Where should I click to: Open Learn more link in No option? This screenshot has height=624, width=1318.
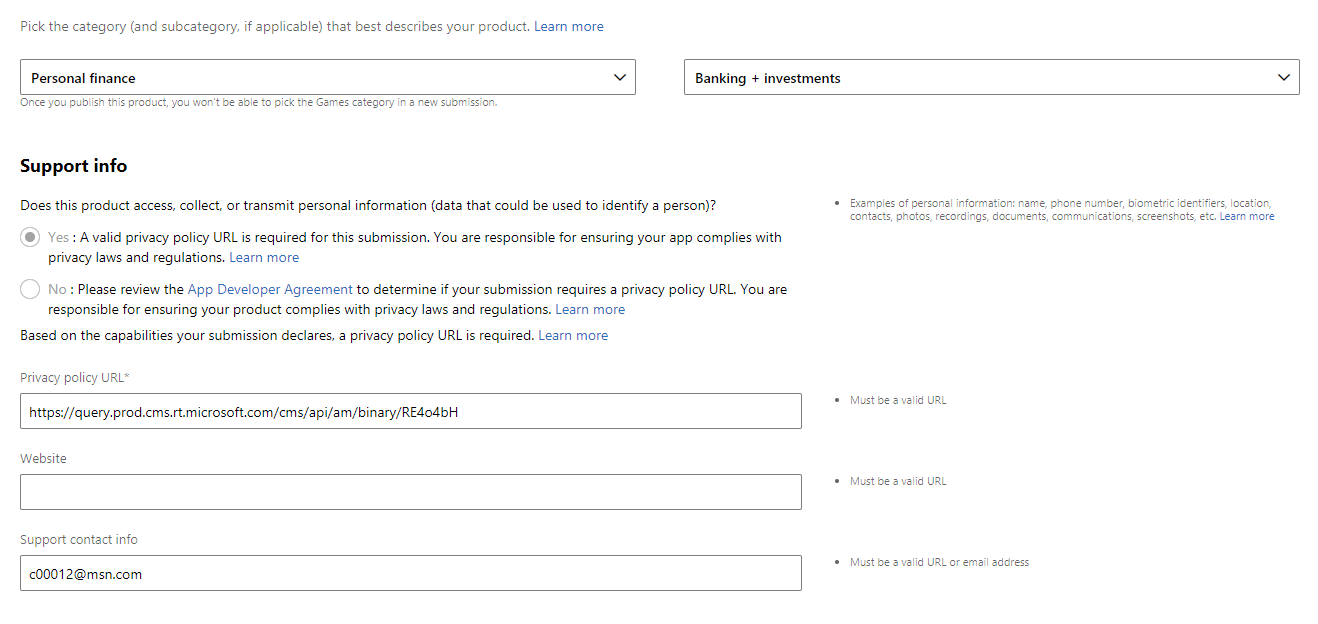click(x=590, y=310)
